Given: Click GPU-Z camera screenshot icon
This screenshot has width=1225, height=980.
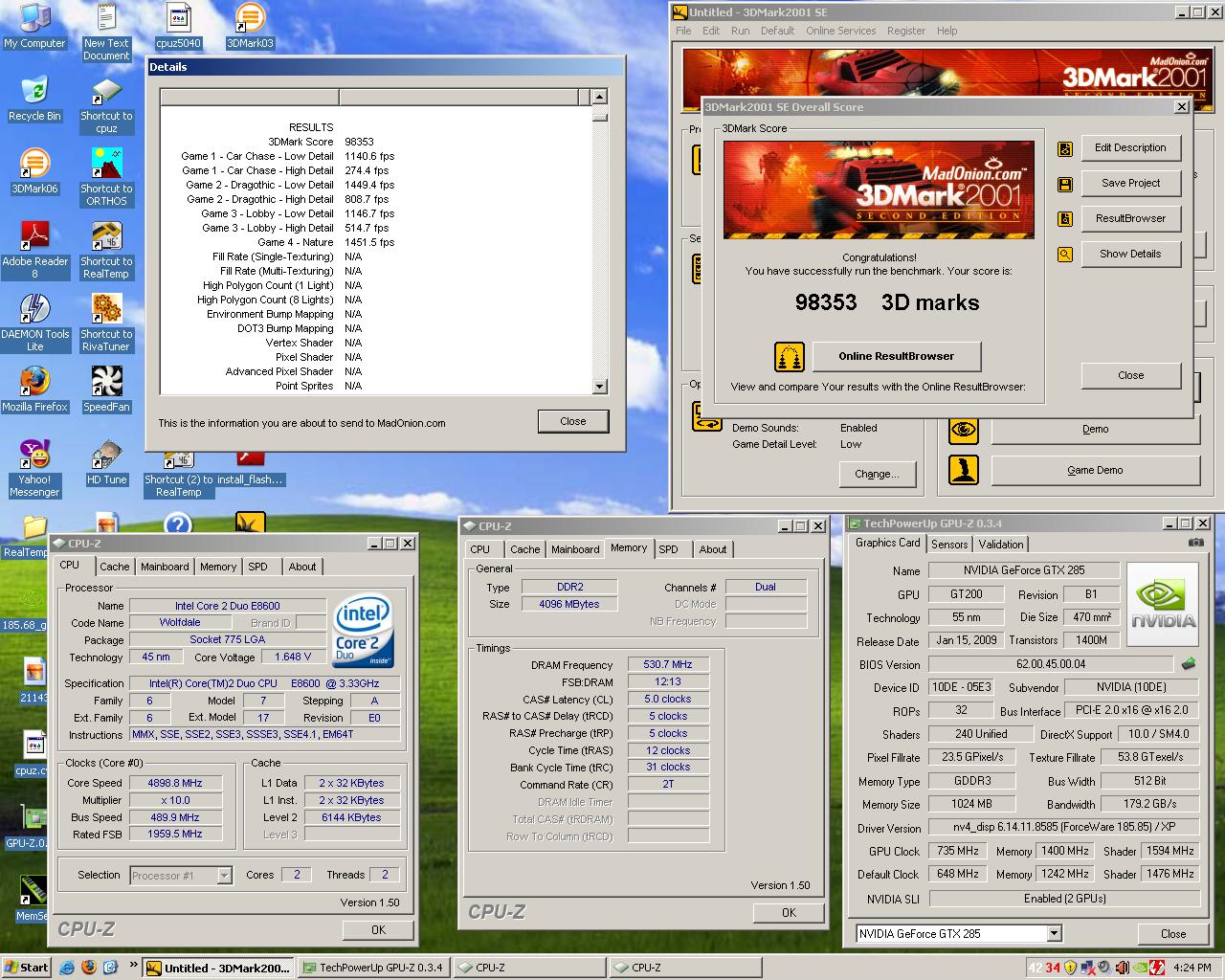Looking at the screenshot, I should pyautogui.click(x=1196, y=543).
